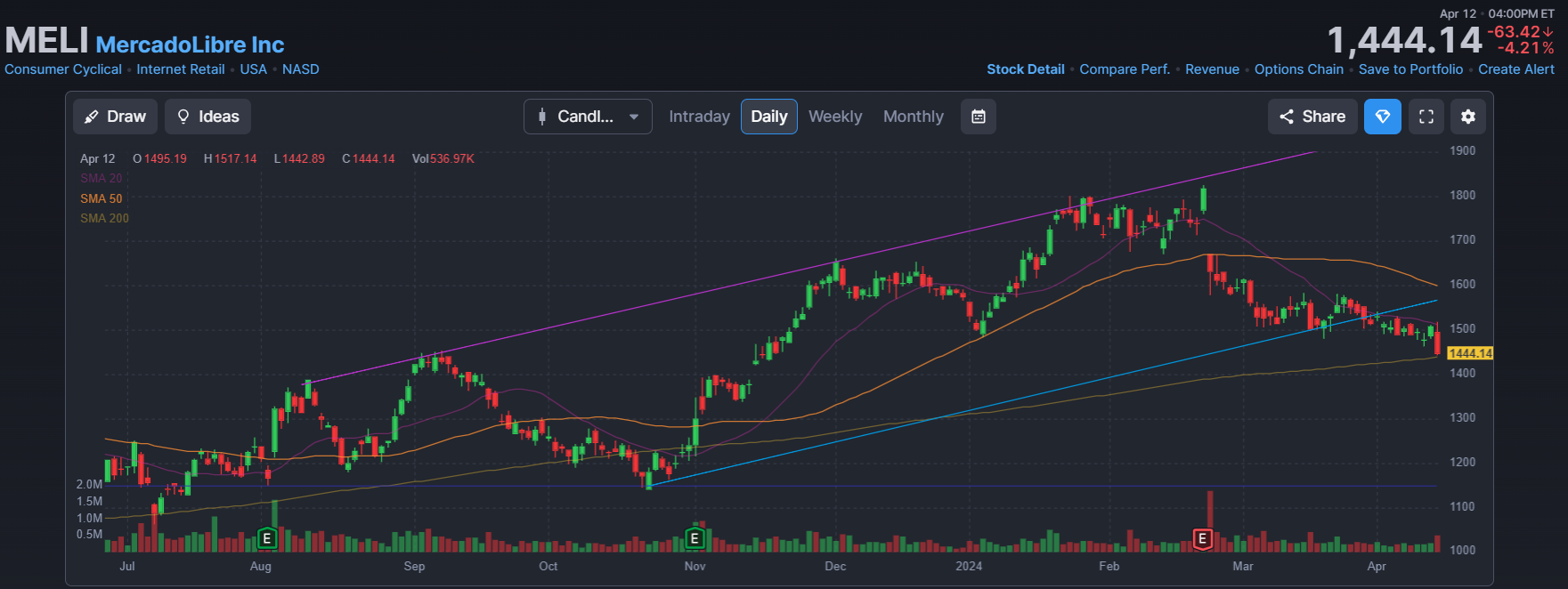The image size is (1568, 589).
Task: Open the USA country link
Action: (254, 69)
